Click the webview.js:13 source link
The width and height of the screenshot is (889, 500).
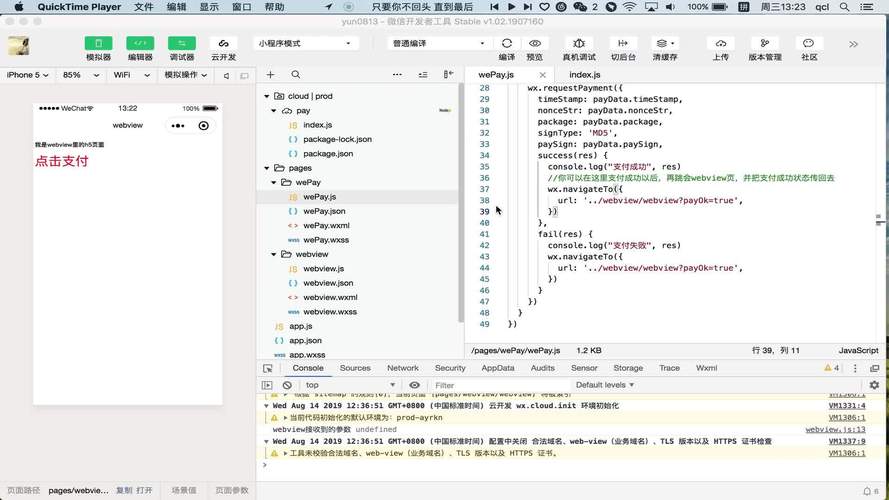point(835,430)
